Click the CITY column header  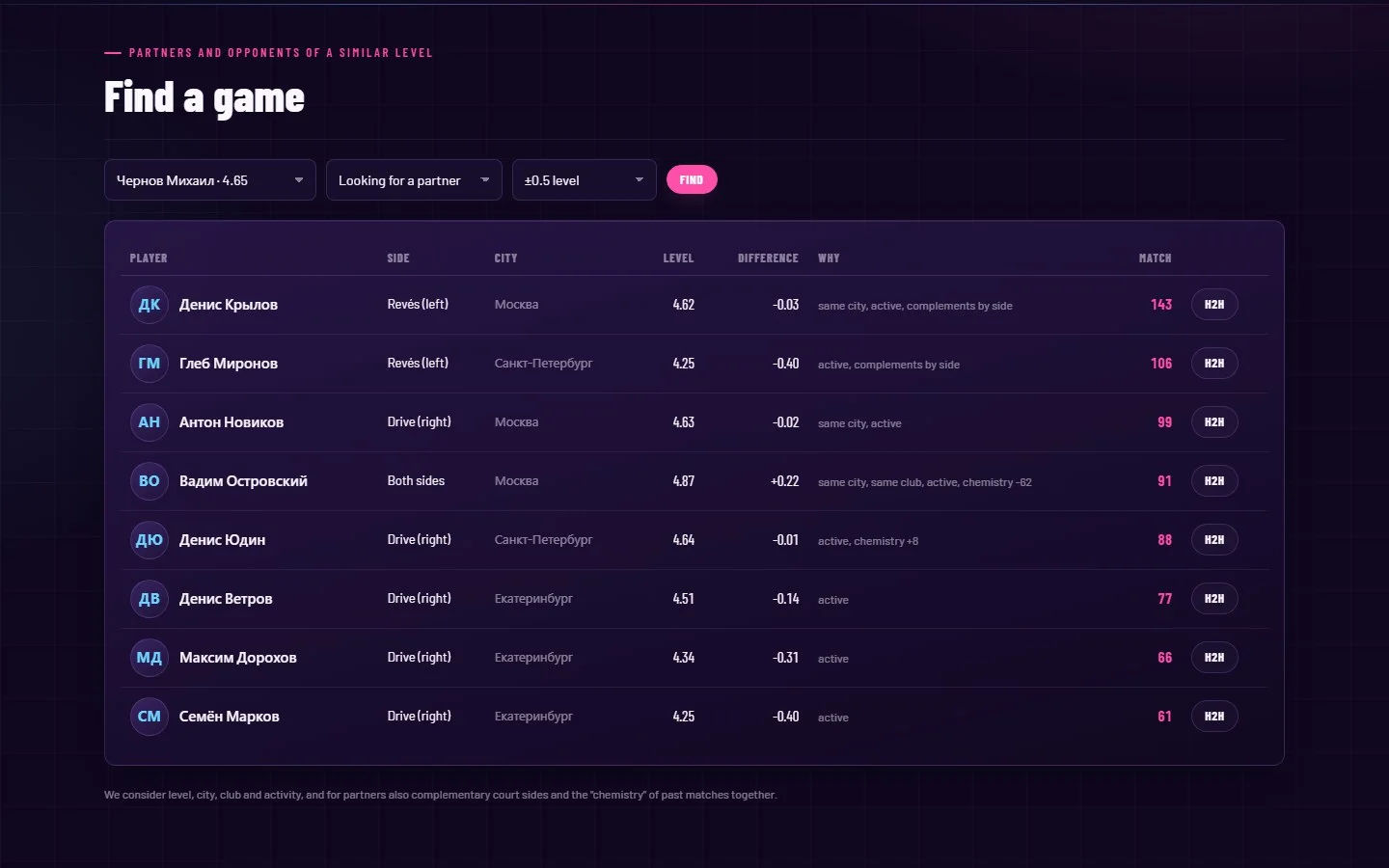tap(506, 258)
